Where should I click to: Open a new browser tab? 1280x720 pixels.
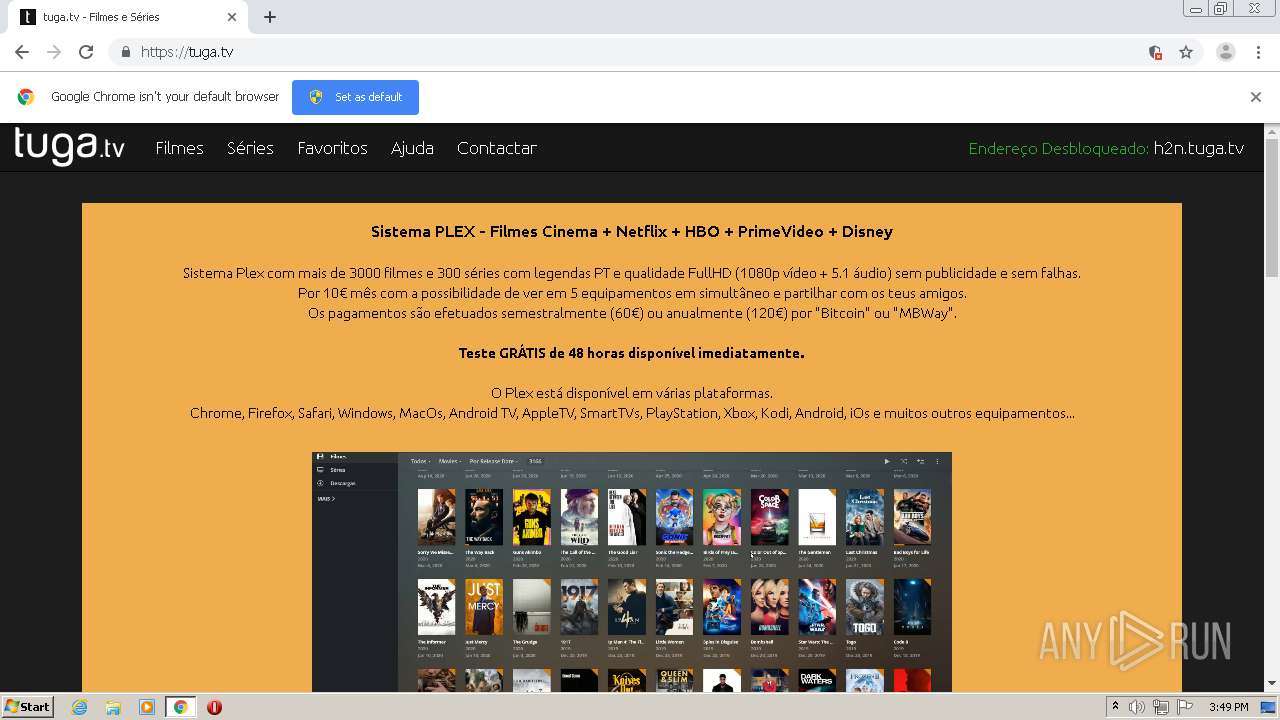tap(270, 17)
